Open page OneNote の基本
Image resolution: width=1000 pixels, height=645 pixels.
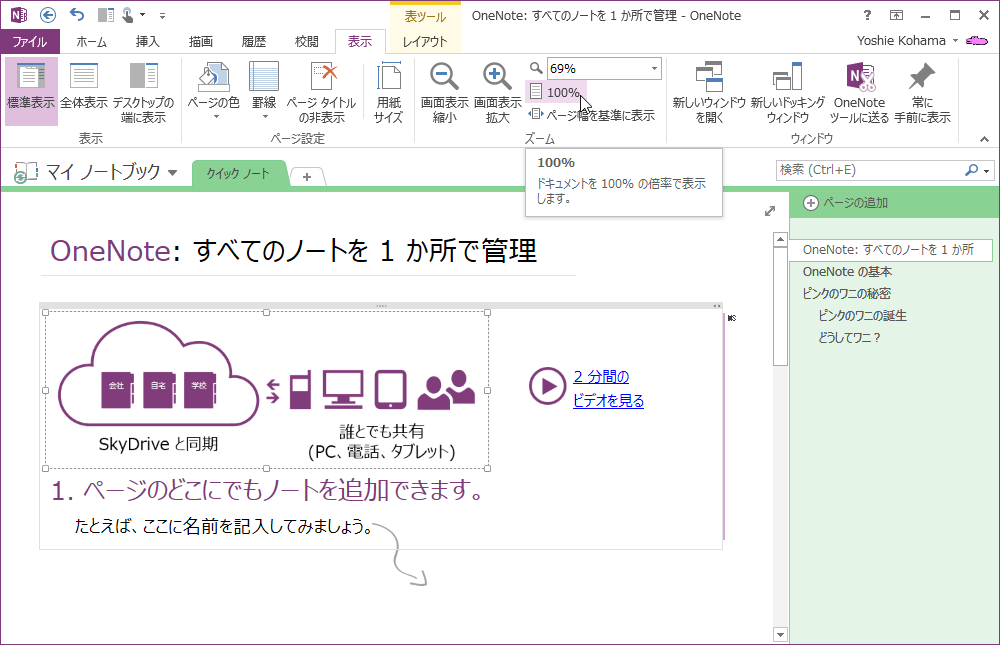point(847,272)
